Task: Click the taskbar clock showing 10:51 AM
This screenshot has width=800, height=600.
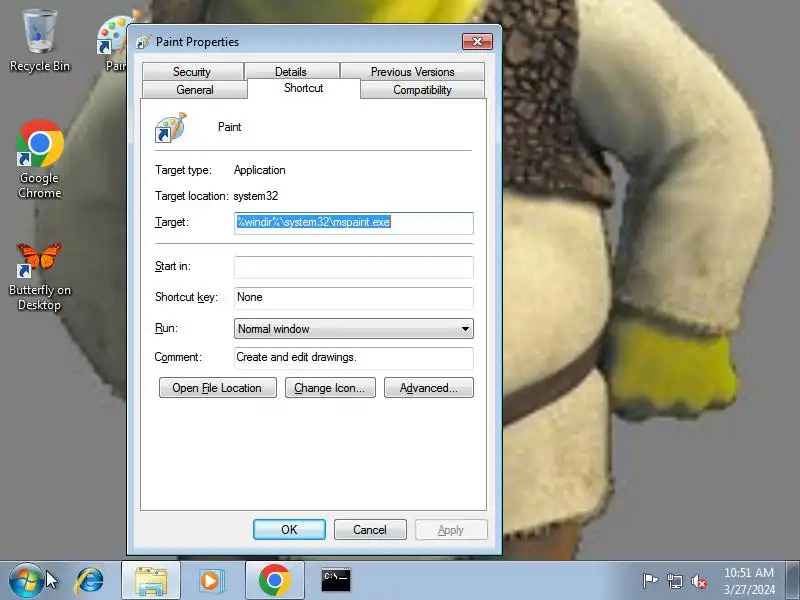Action: click(x=749, y=581)
